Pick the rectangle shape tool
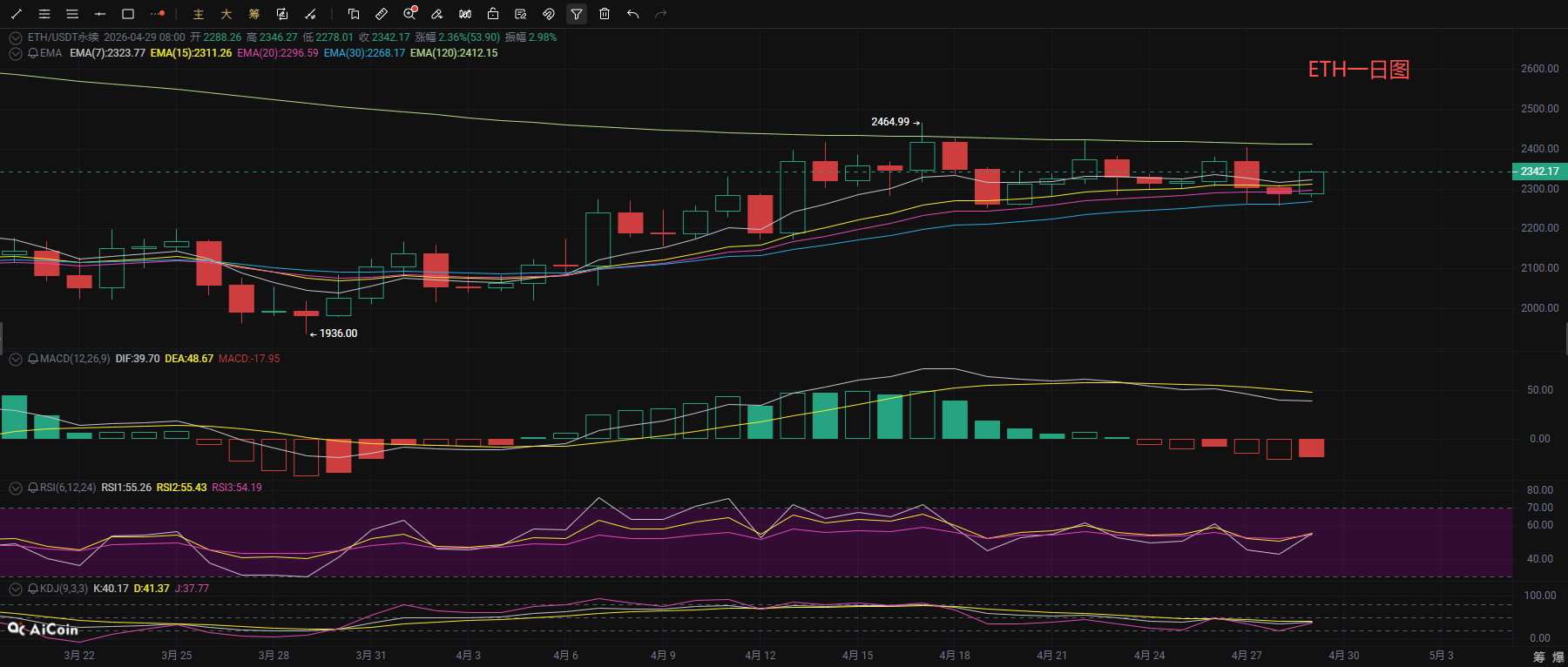Image resolution: width=1568 pixels, height=667 pixels. tap(128, 14)
